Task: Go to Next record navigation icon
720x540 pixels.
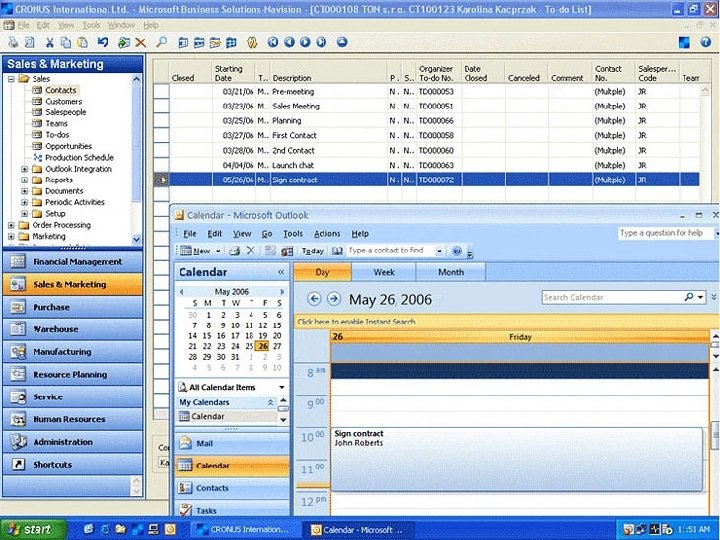Action: click(305, 42)
